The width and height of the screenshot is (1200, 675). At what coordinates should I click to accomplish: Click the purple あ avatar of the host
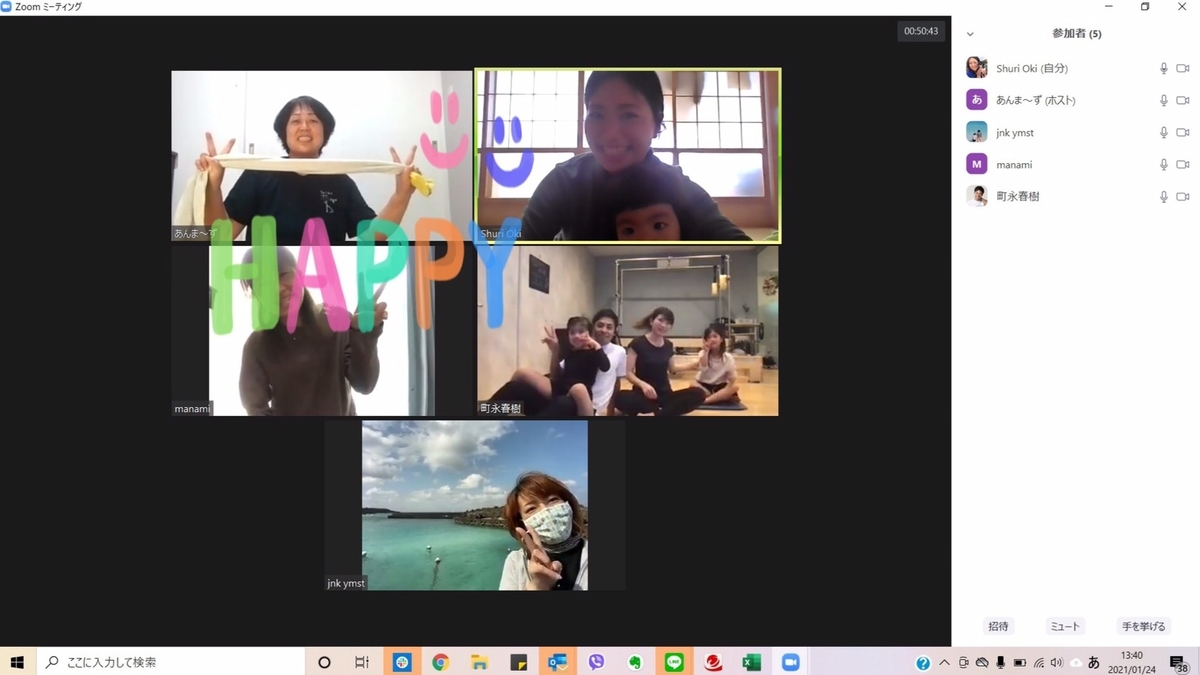pos(977,100)
